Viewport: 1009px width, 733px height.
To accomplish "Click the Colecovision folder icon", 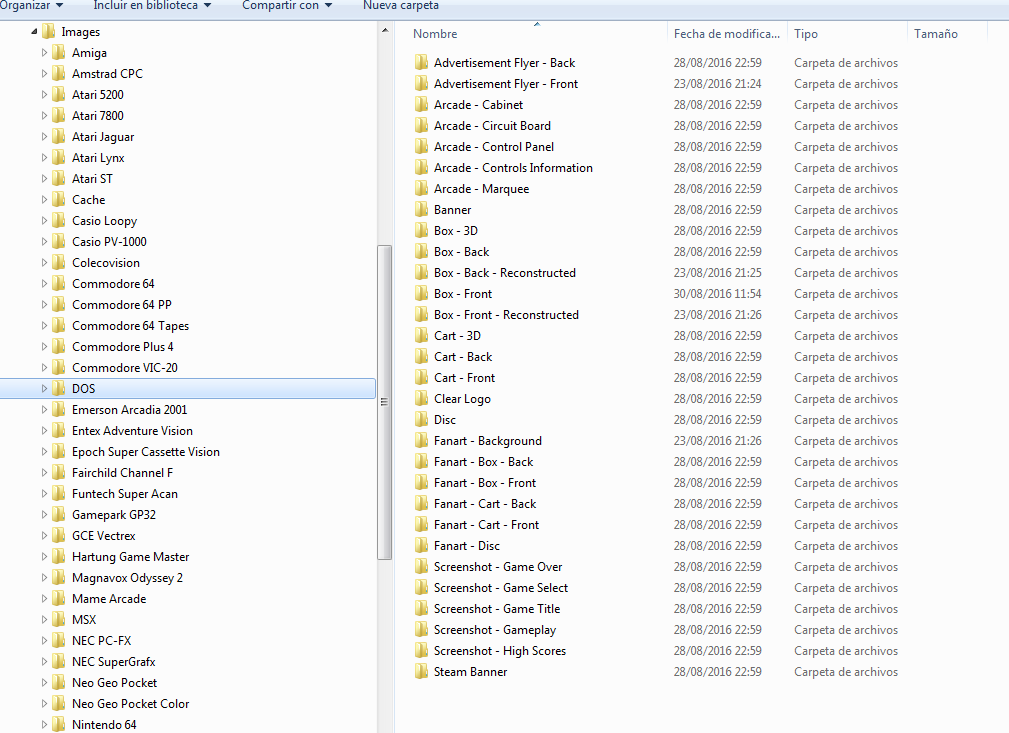I will click(x=59, y=263).
